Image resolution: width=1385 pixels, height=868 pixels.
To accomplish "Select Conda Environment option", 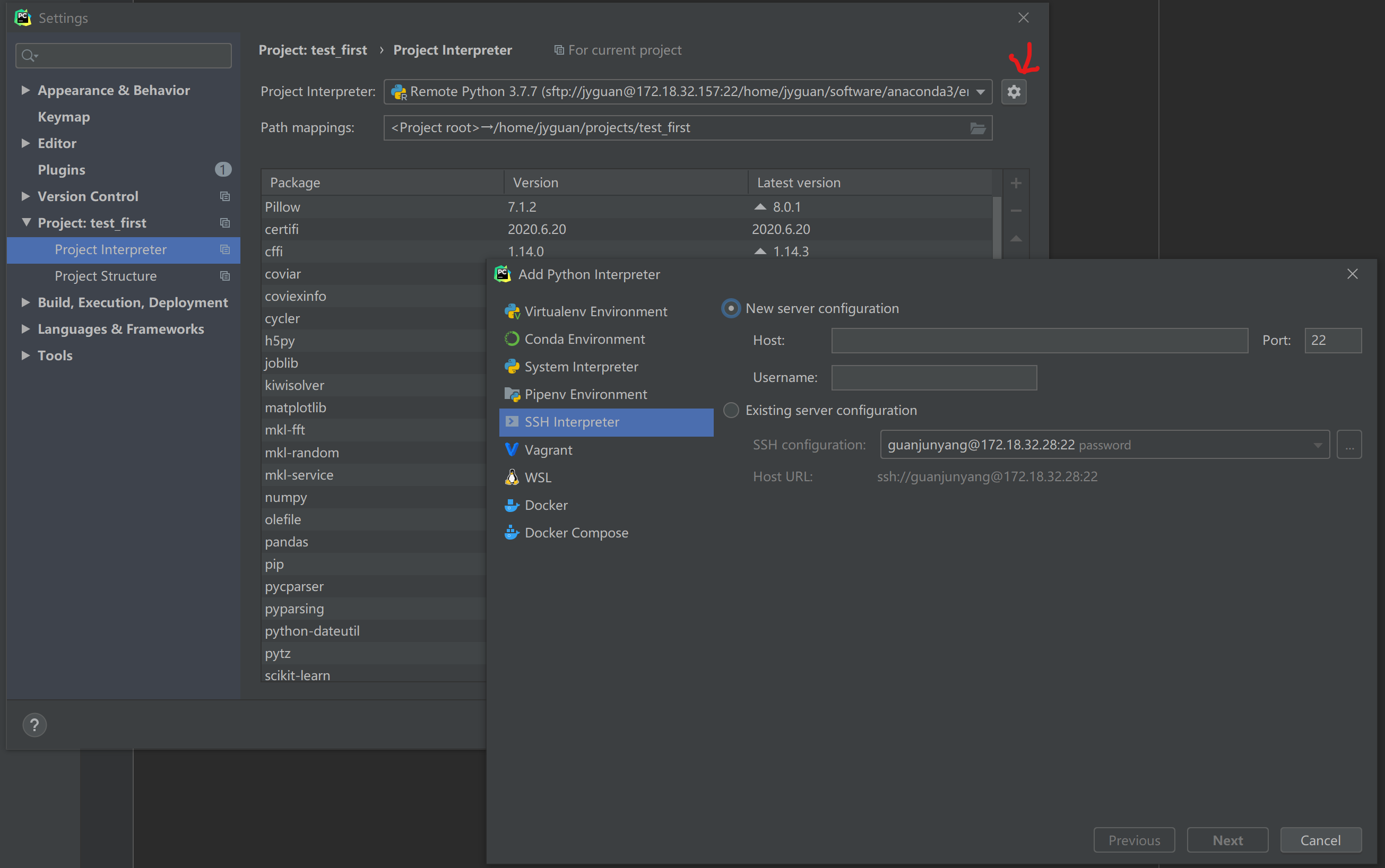I will 584,338.
